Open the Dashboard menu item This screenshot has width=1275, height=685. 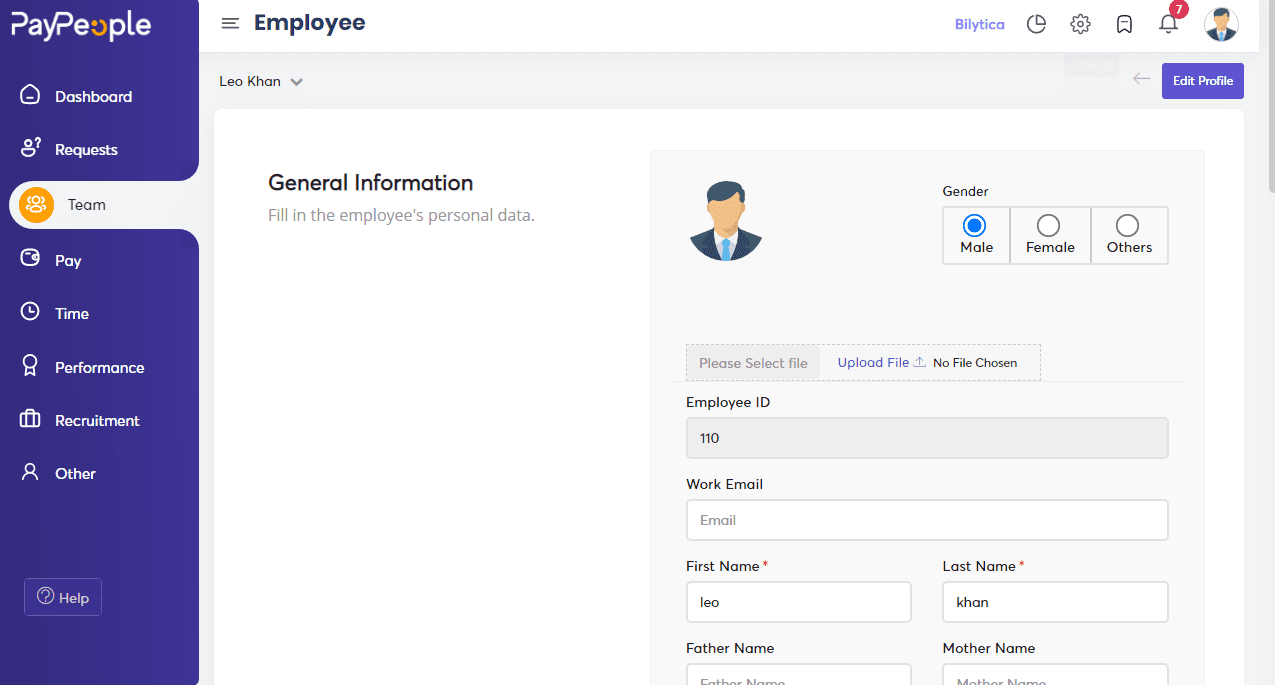coord(93,97)
